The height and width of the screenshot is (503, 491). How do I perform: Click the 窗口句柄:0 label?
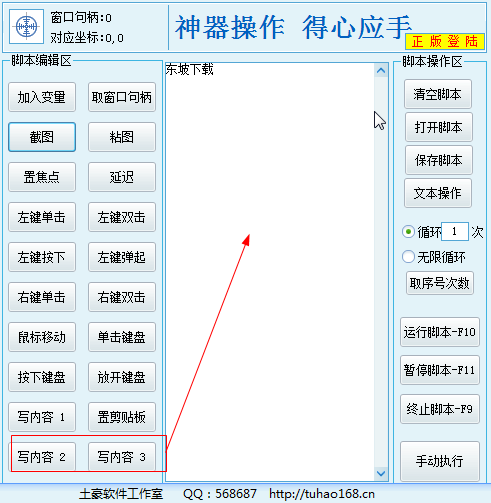point(81,17)
